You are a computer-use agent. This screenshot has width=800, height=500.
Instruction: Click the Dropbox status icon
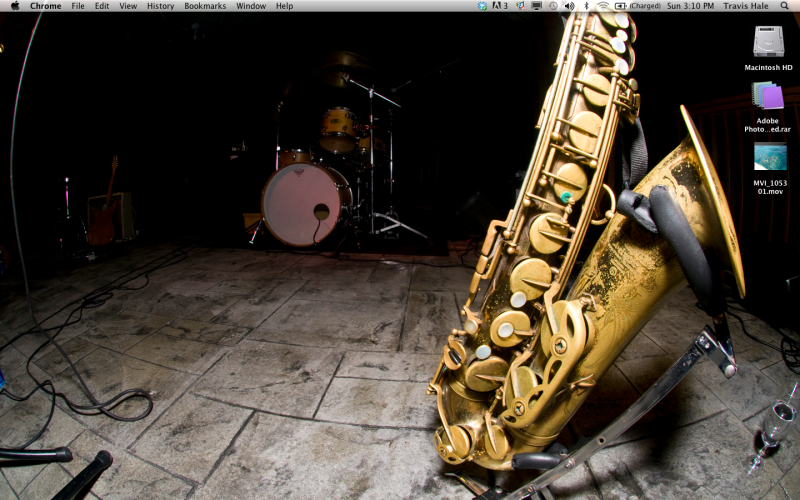coord(482,6)
